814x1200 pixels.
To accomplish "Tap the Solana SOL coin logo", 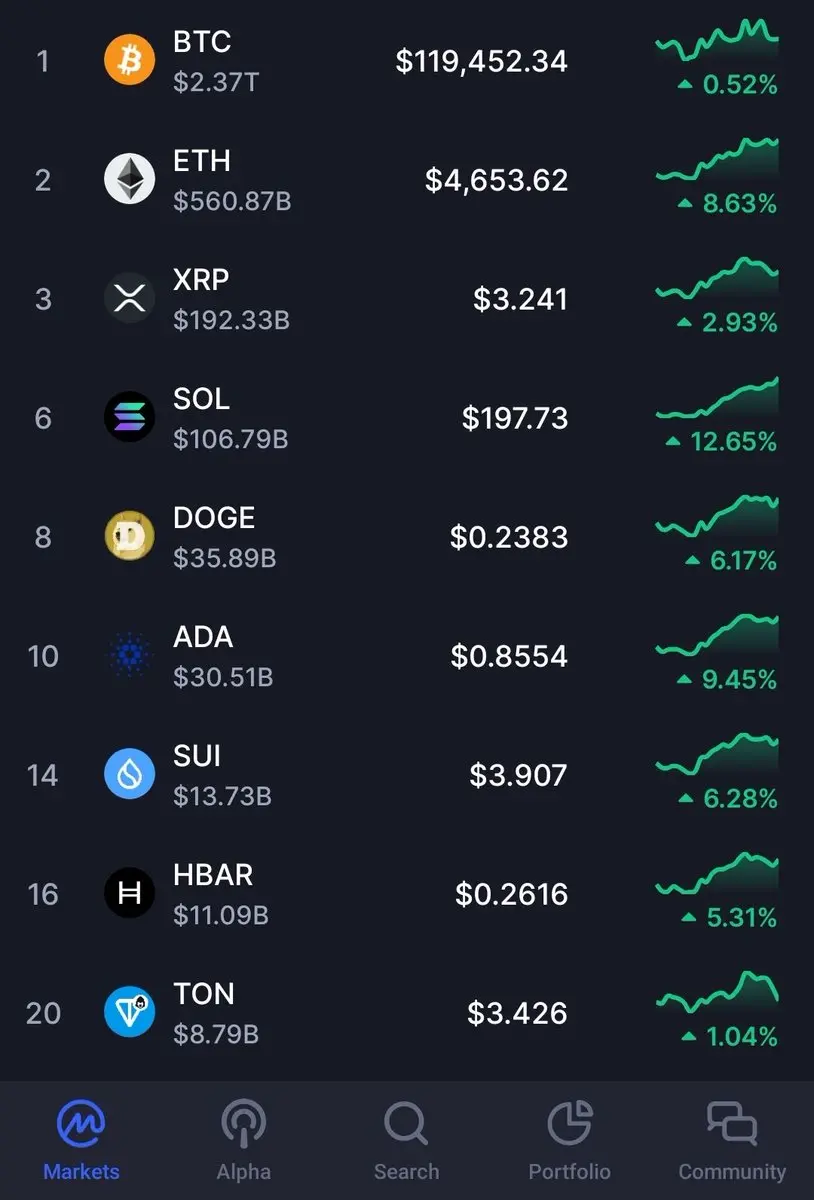I will pyautogui.click(x=130, y=417).
